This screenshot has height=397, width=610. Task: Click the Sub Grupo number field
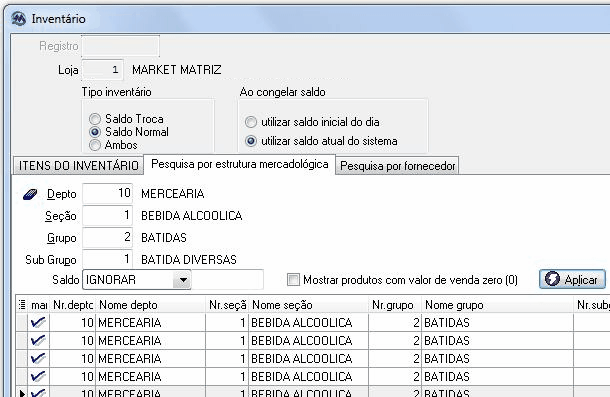[107, 259]
